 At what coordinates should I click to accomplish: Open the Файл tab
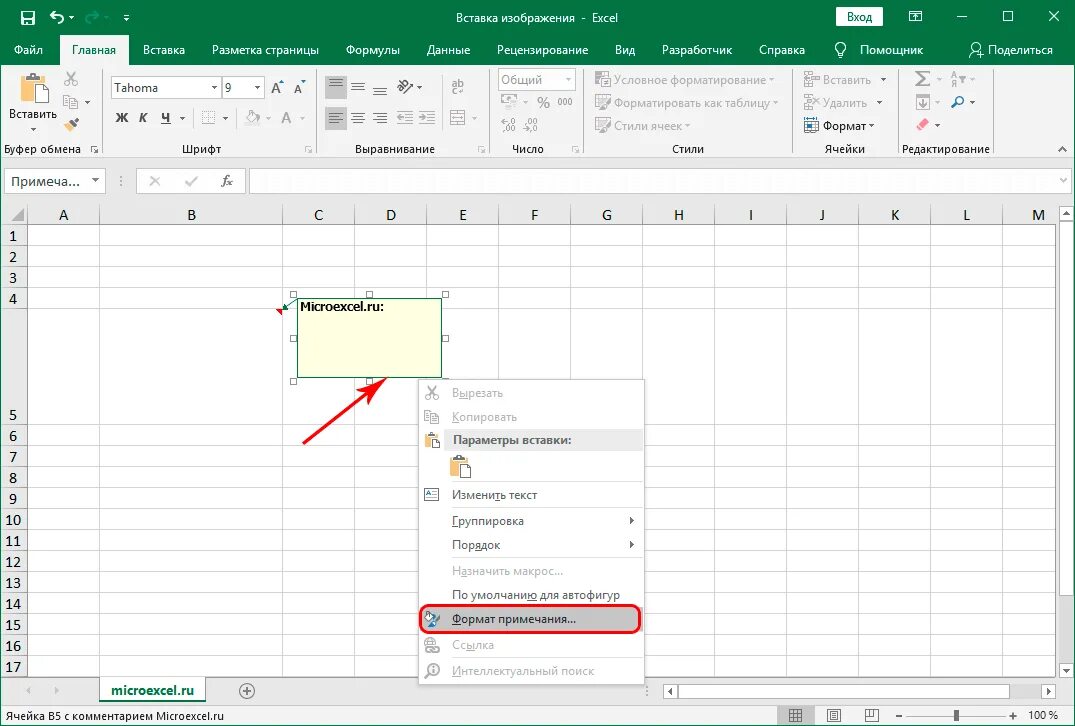coord(28,50)
